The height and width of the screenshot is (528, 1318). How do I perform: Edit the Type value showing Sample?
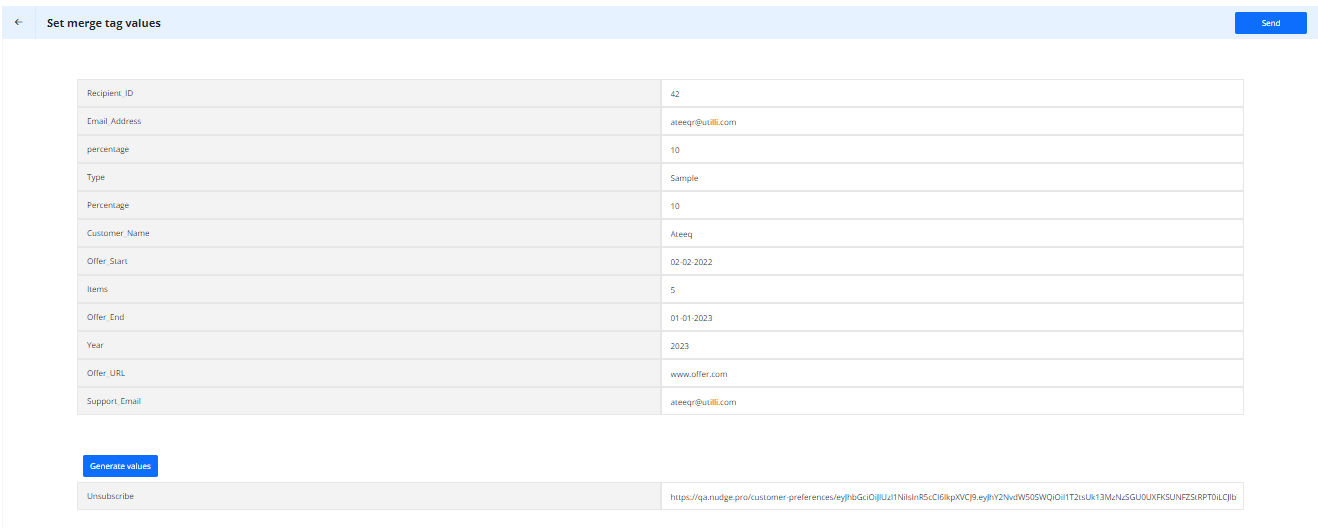coord(952,177)
